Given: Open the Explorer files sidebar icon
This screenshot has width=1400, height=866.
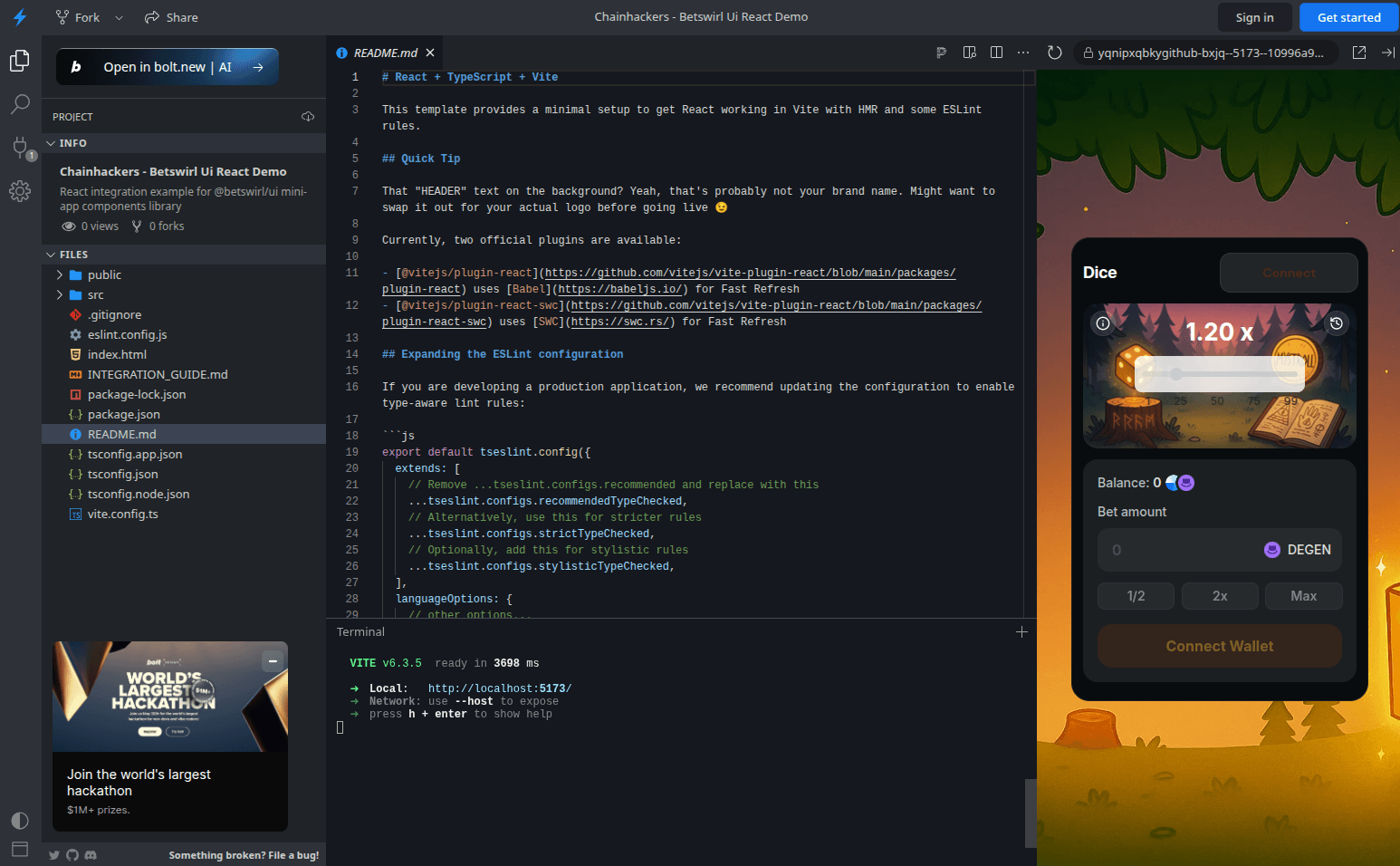Looking at the screenshot, I should pyautogui.click(x=20, y=61).
